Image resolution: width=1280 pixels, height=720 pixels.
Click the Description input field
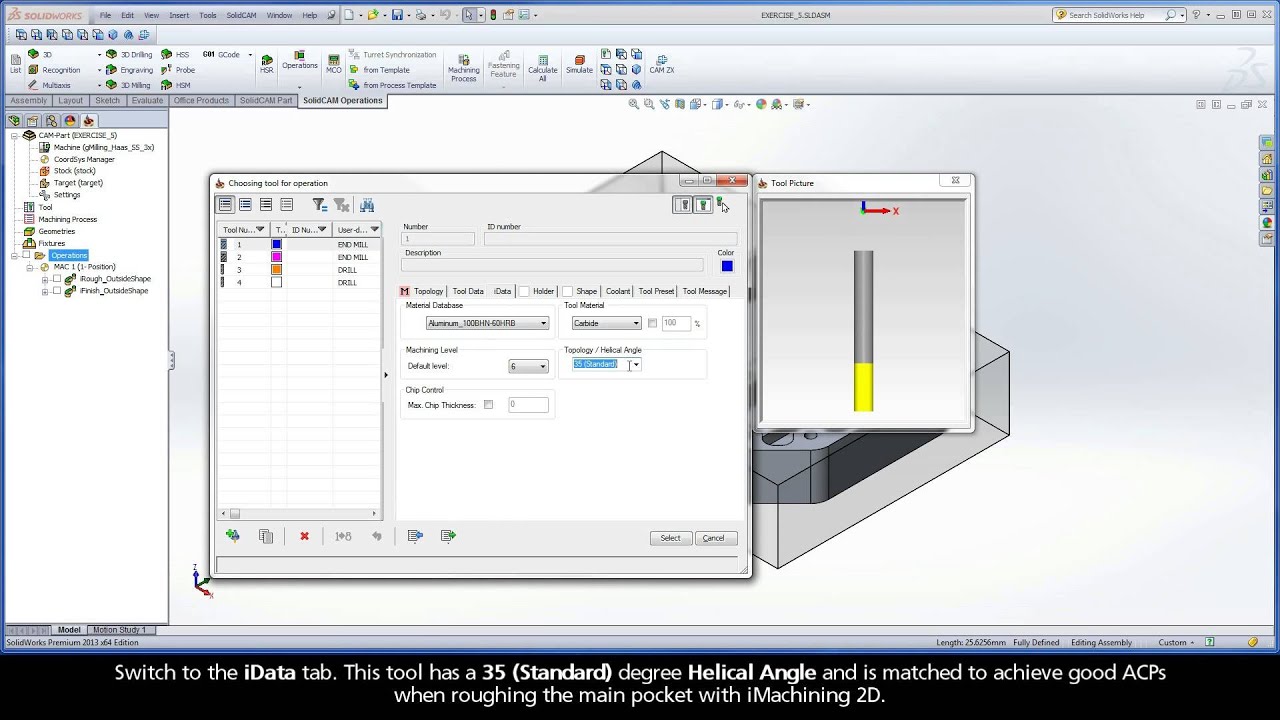coord(552,265)
